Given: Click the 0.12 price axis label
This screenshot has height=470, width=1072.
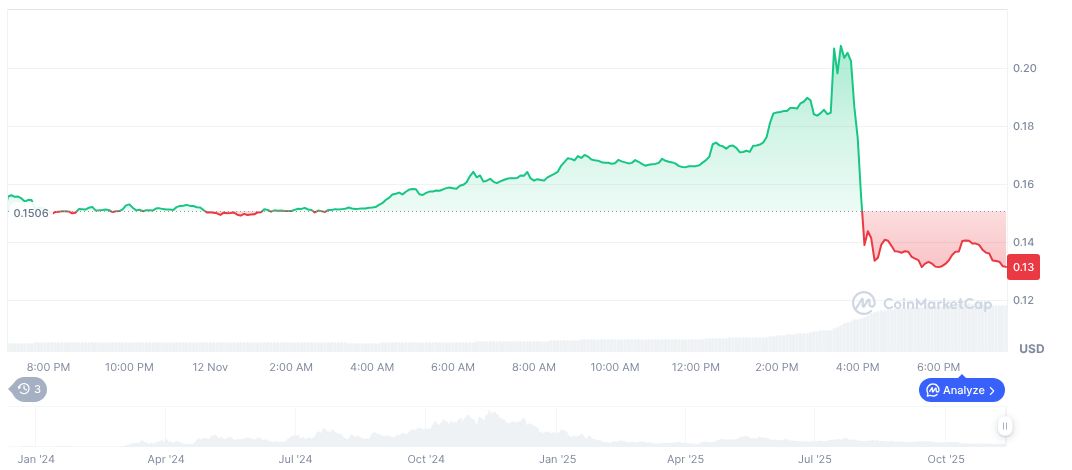Looking at the screenshot, I should pyautogui.click(x=1024, y=300).
